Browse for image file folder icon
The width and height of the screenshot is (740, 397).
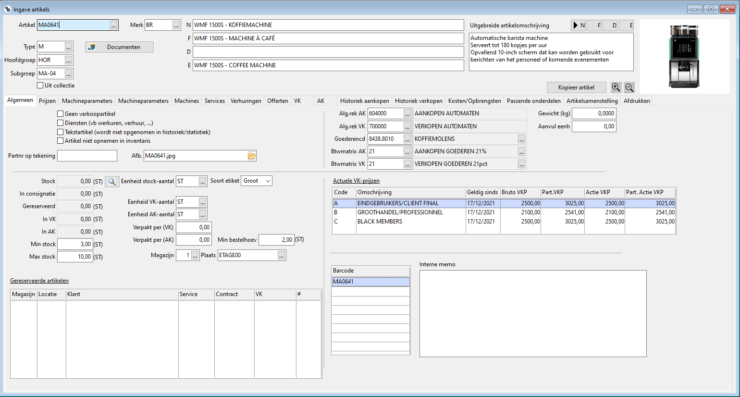click(252, 156)
